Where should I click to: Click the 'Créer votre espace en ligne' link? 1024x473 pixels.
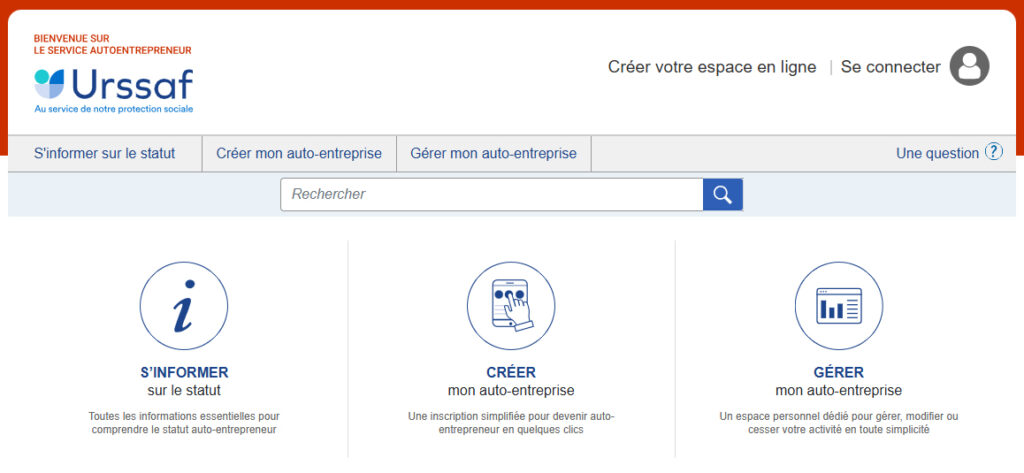pyautogui.click(x=711, y=67)
